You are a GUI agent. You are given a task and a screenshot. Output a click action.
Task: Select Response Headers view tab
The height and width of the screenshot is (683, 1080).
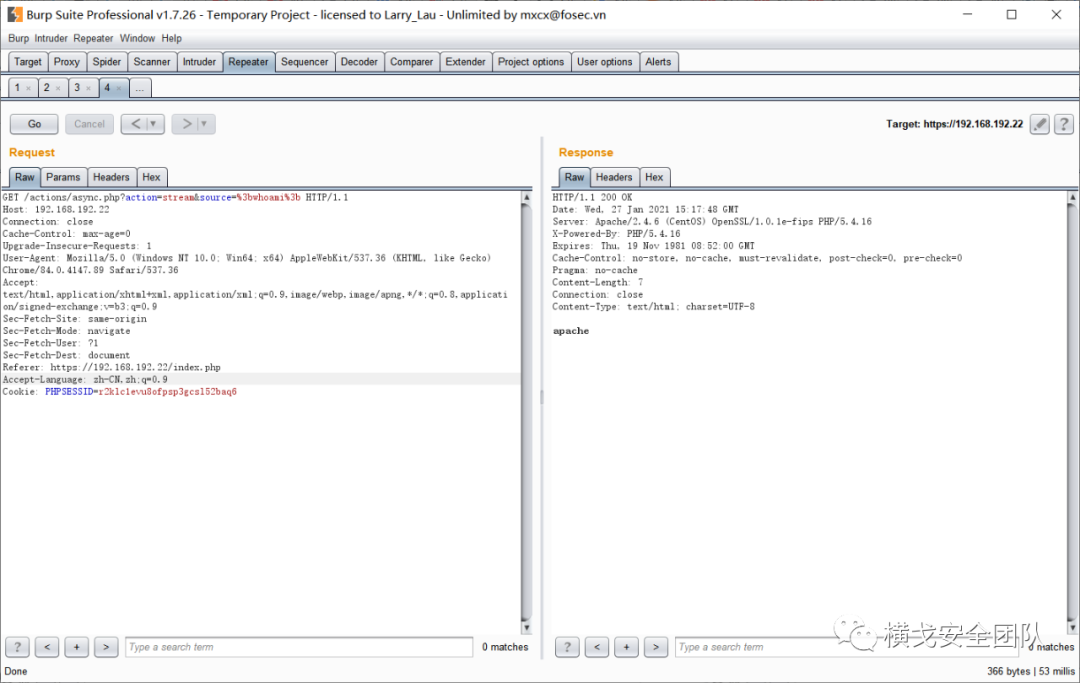pos(614,177)
